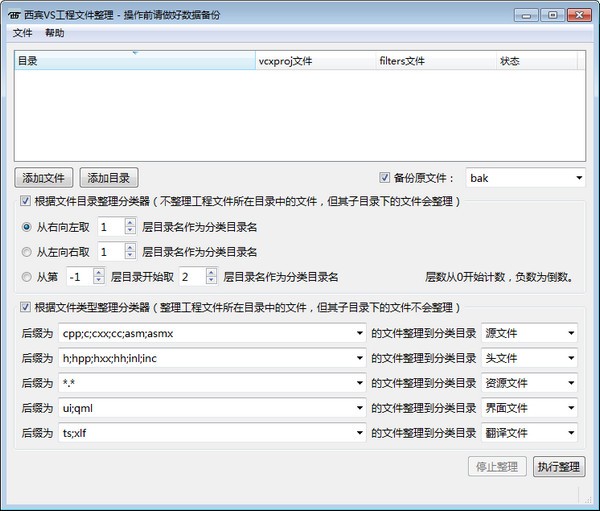This screenshot has height=511, width=600.
Task: Expand the cpp;c;cxx suffix dropdown
Action: pyautogui.click(x=358, y=333)
